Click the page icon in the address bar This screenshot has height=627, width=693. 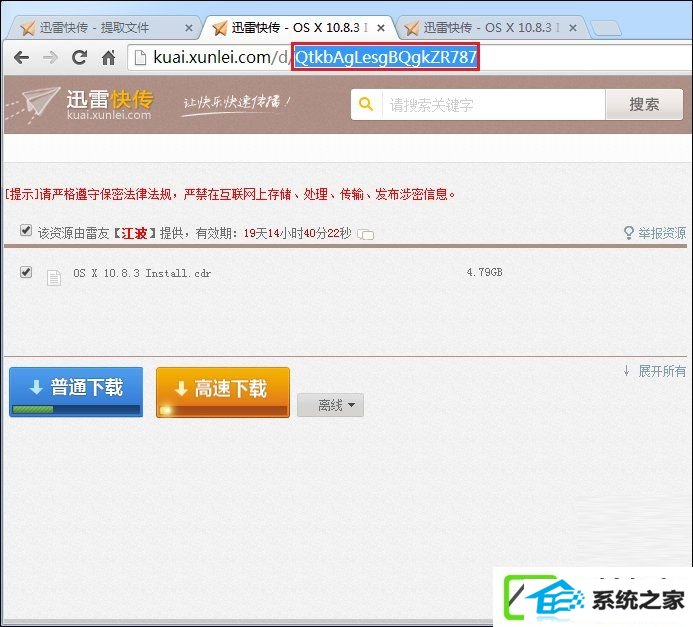[140, 57]
